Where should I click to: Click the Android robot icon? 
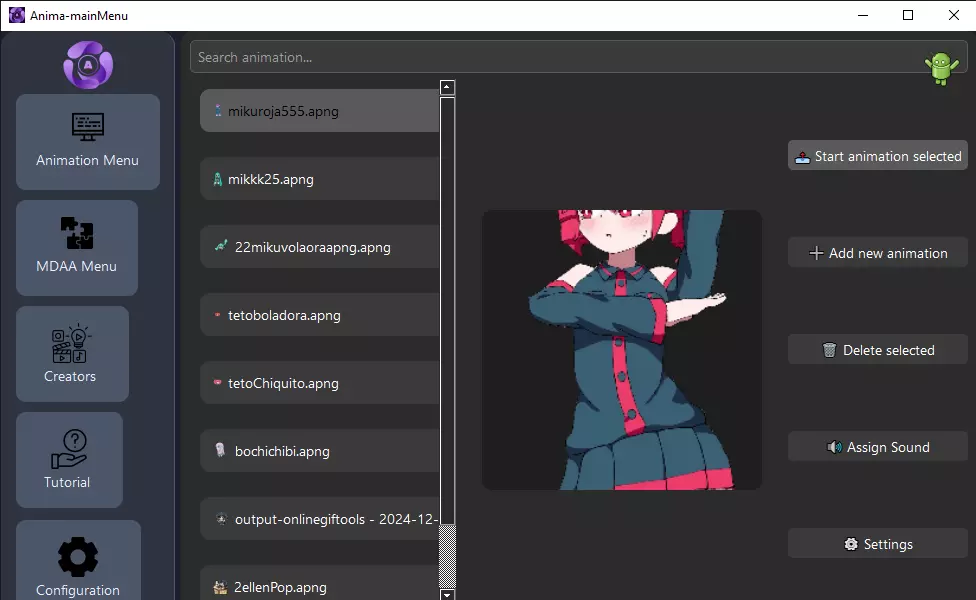[941, 68]
